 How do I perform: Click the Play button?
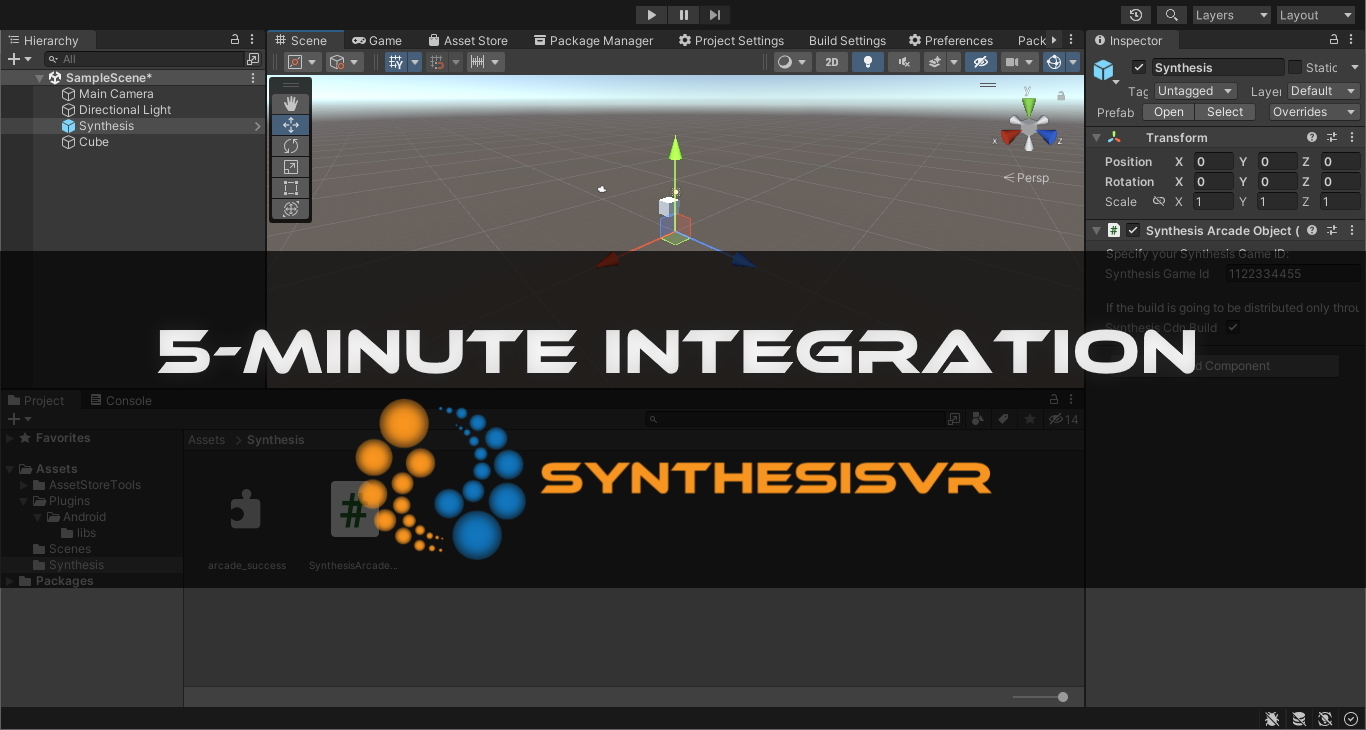coord(651,15)
